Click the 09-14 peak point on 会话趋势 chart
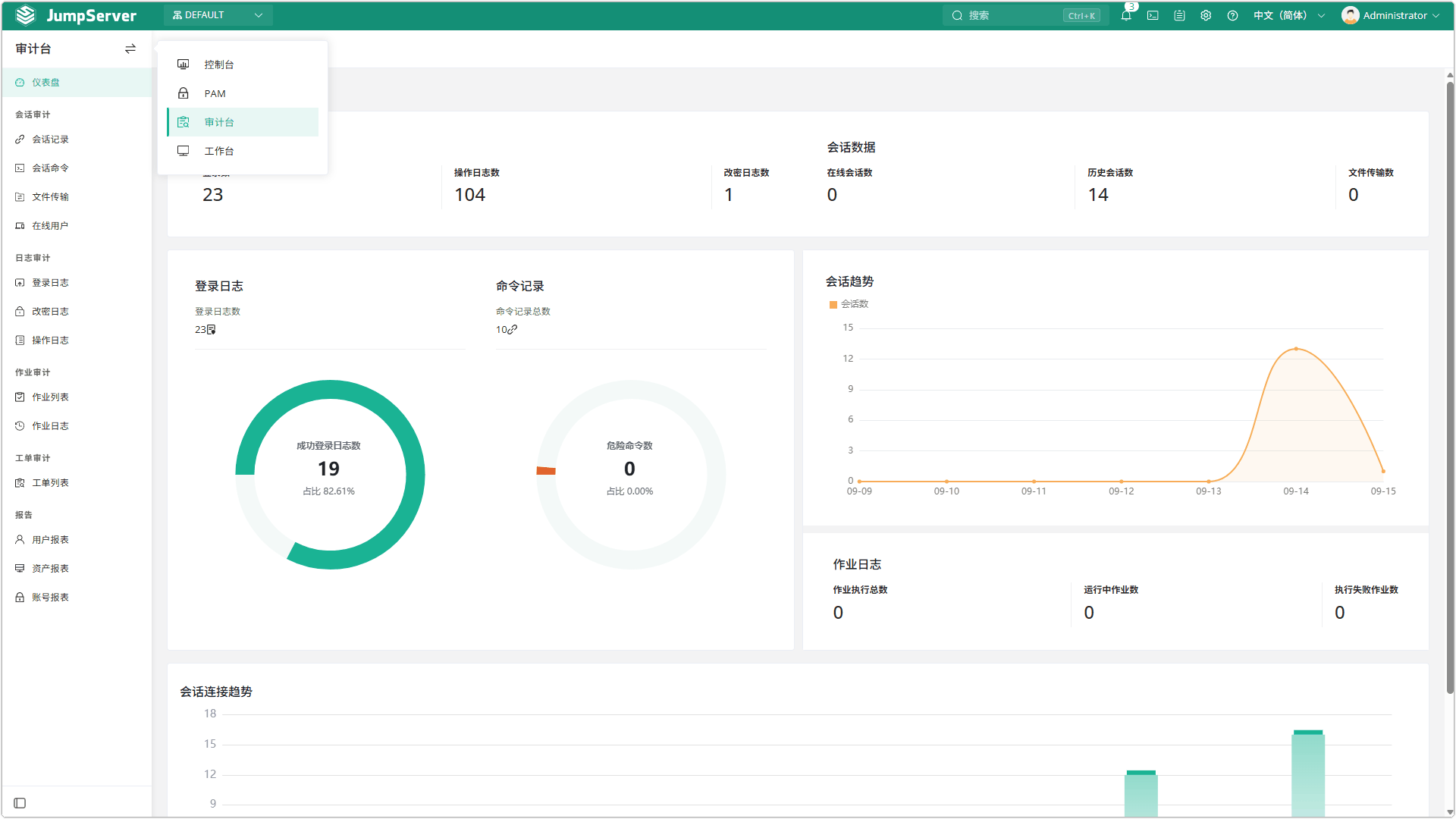Image resolution: width=1456 pixels, height=819 pixels. pyautogui.click(x=1296, y=349)
